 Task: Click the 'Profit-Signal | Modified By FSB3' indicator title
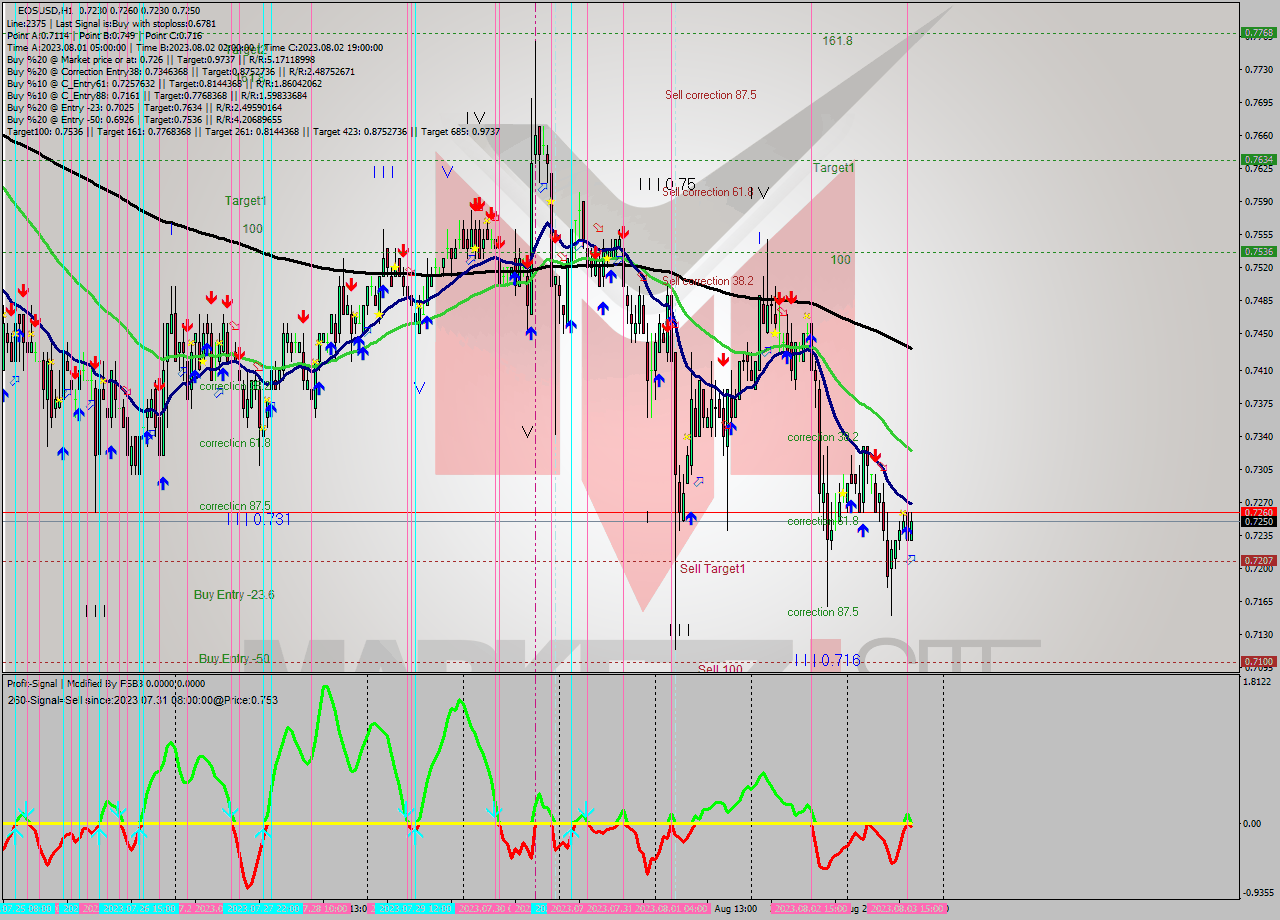point(107,683)
